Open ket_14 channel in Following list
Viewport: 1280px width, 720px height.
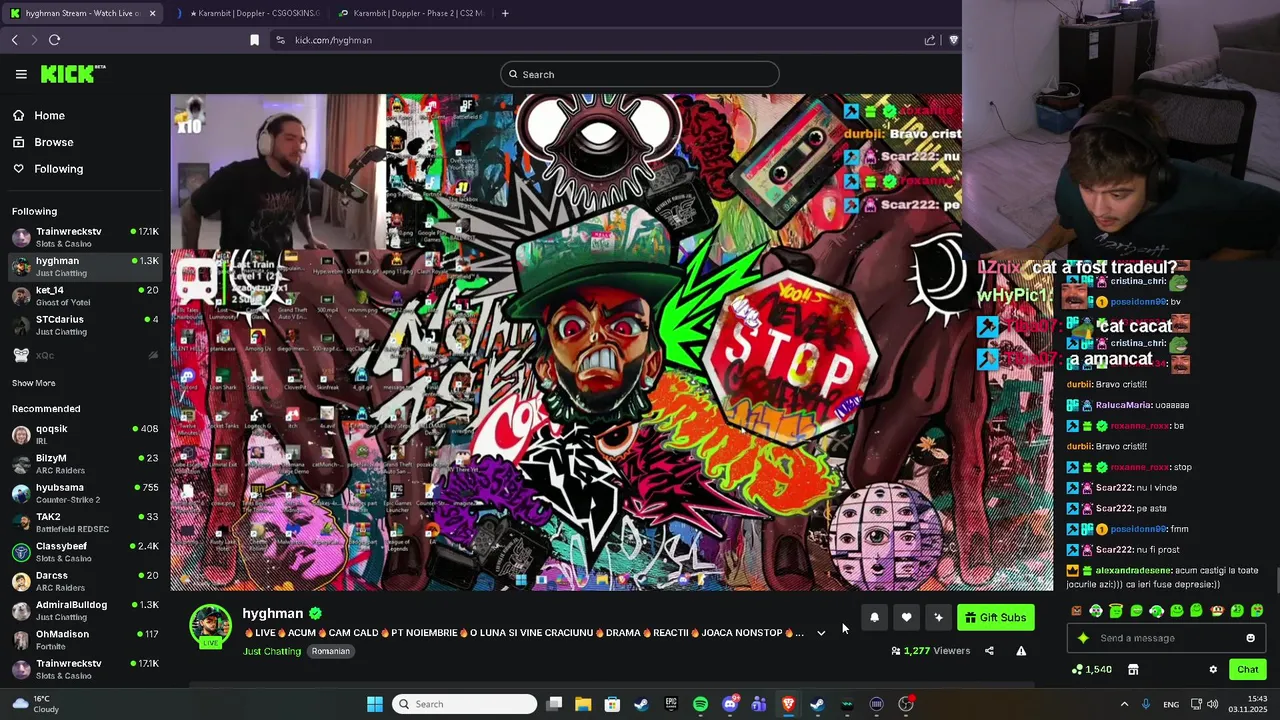point(84,296)
